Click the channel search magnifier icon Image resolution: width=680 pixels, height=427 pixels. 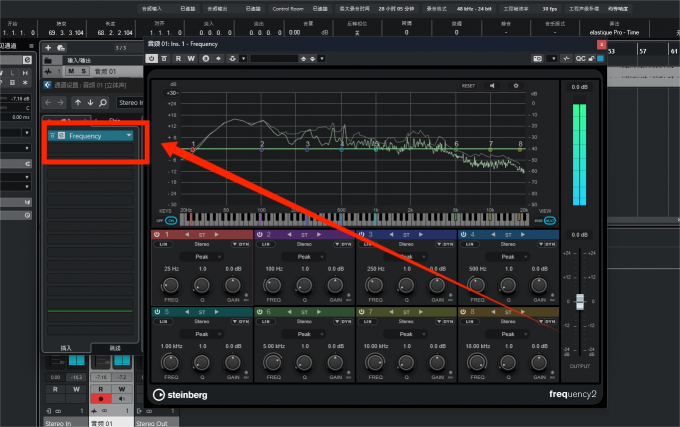(103, 102)
